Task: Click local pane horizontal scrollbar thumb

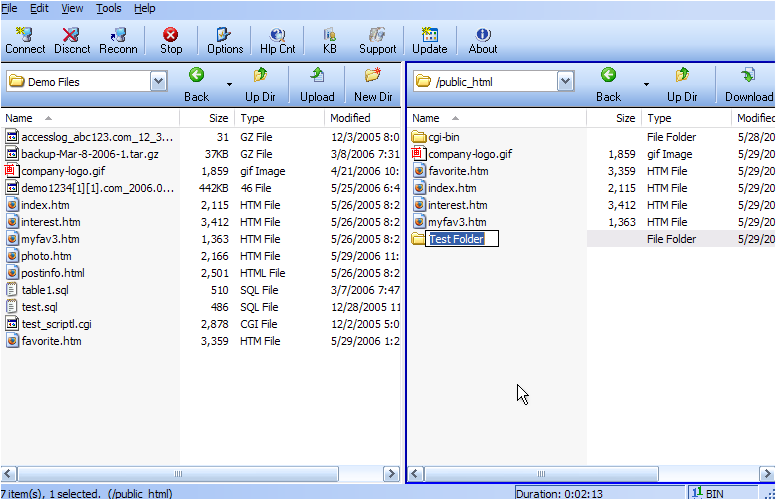Action: pos(178,474)
